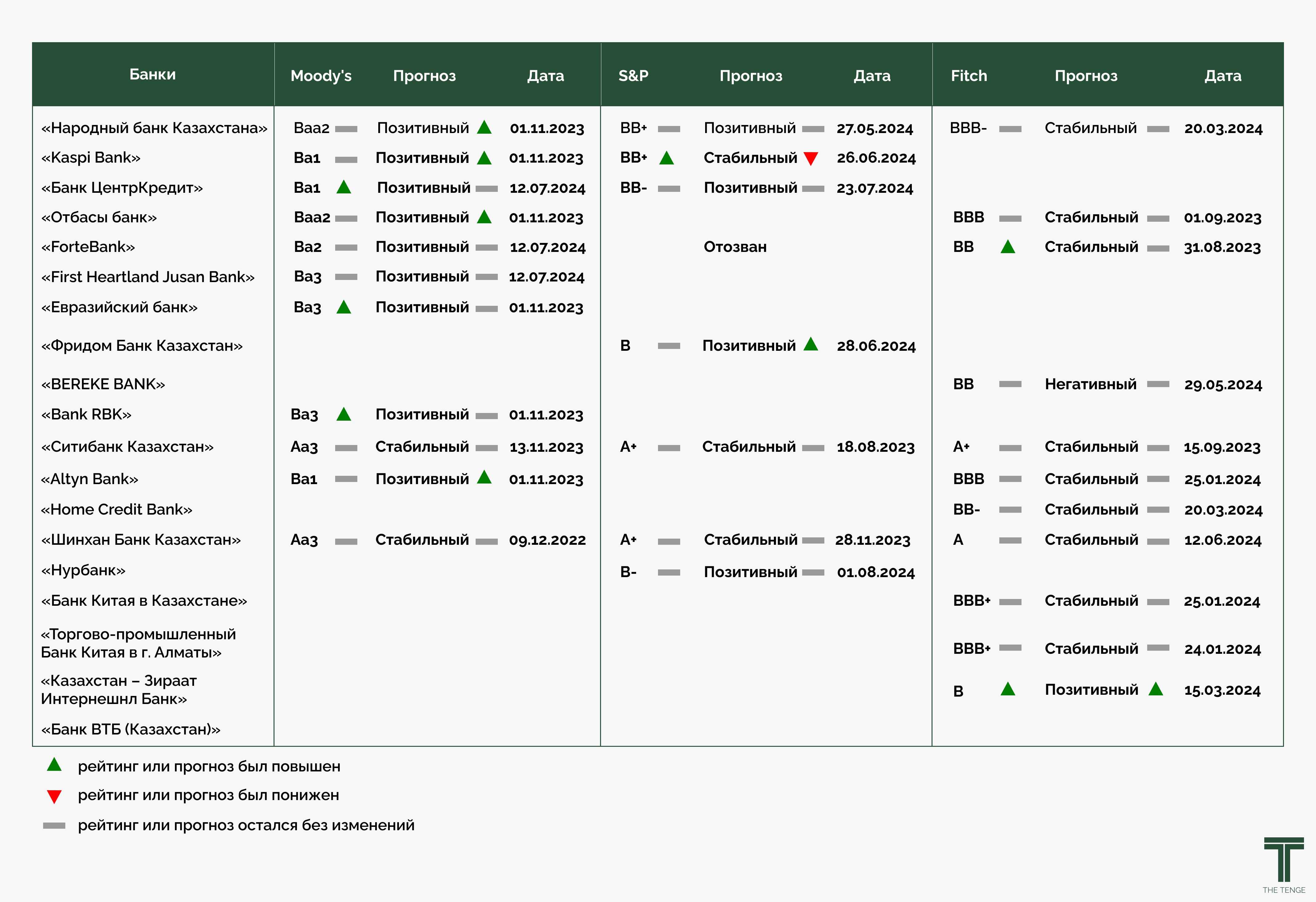Image resolution: width=1316 pixels, height=902 pixels.
Task: Click green triangle after Отбасы банк Moody's Позитивный
Action: [484, 216]
